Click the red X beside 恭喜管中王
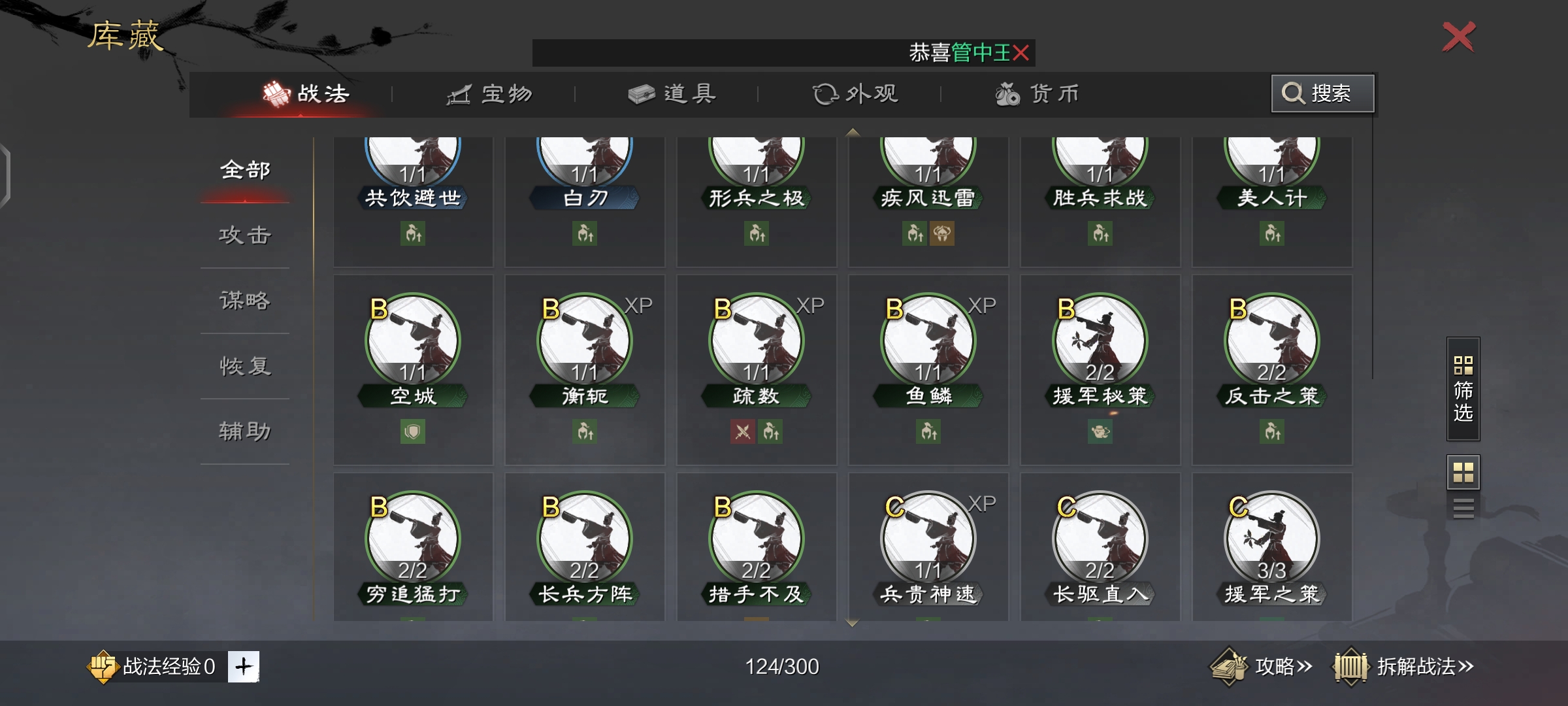 [x=1021, y=52]
